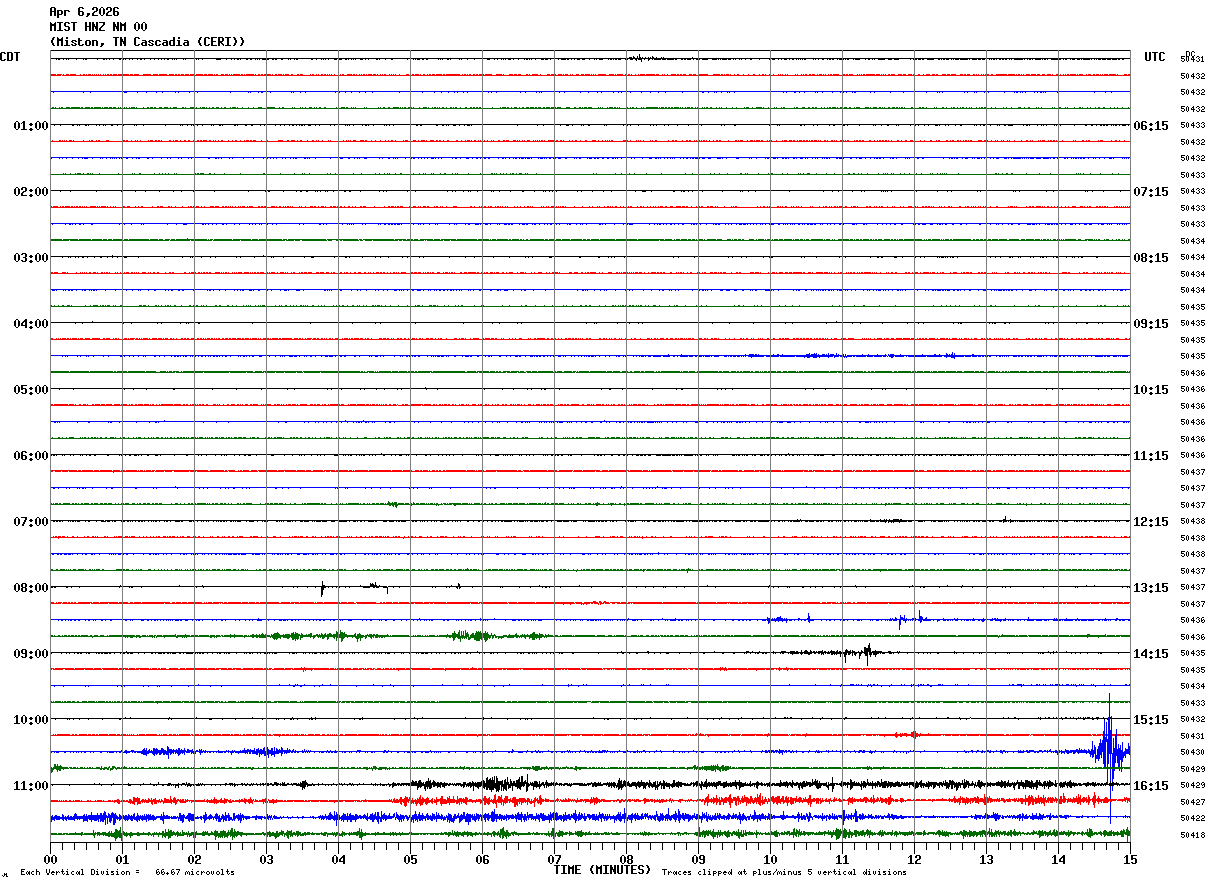Click minute 15 on the time axis

click(1130, 860)
